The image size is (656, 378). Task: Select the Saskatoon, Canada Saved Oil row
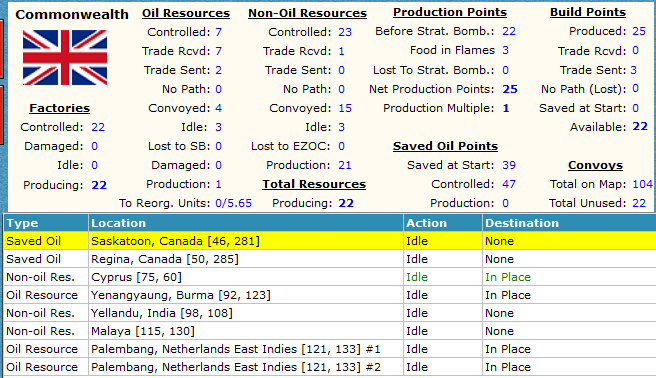[330, 241]
